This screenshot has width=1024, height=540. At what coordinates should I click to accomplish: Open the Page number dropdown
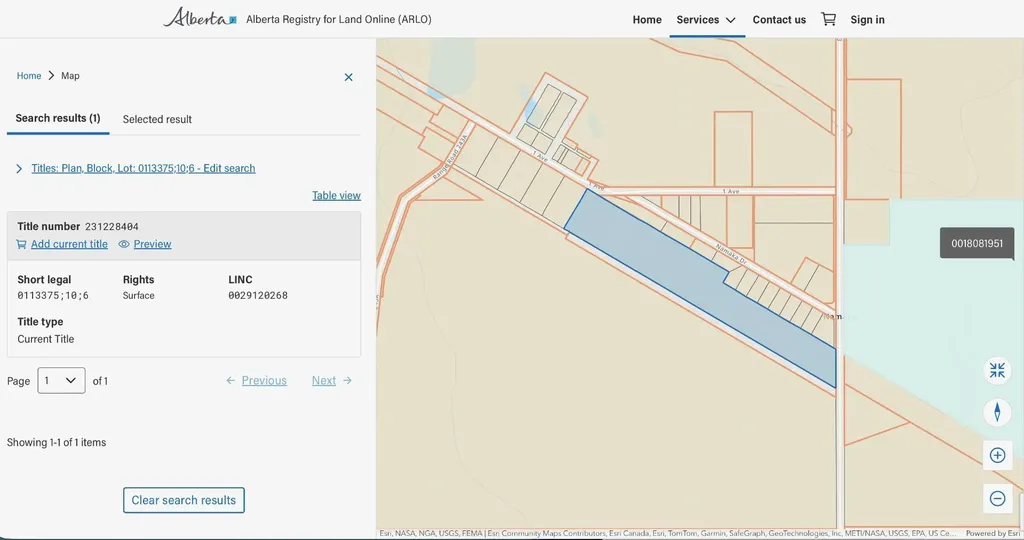(61, 381)
